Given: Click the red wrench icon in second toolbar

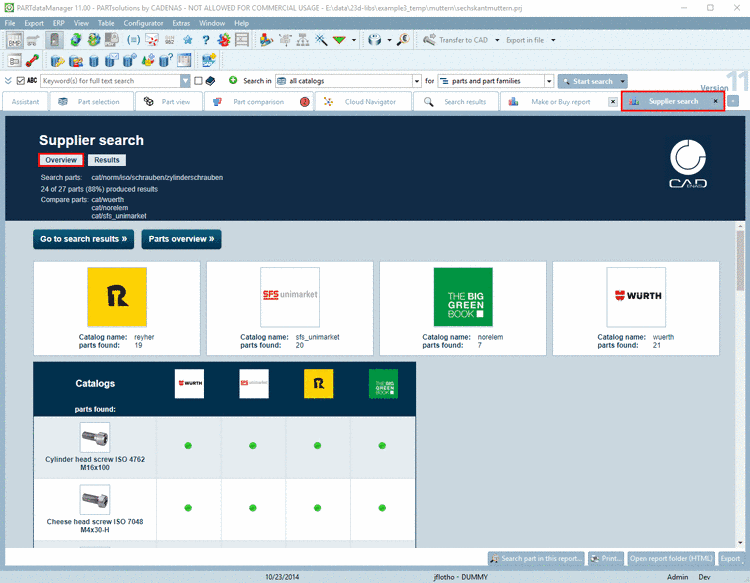Looking at the screenshot, I should pyautogui.click(x=33, y=61).
